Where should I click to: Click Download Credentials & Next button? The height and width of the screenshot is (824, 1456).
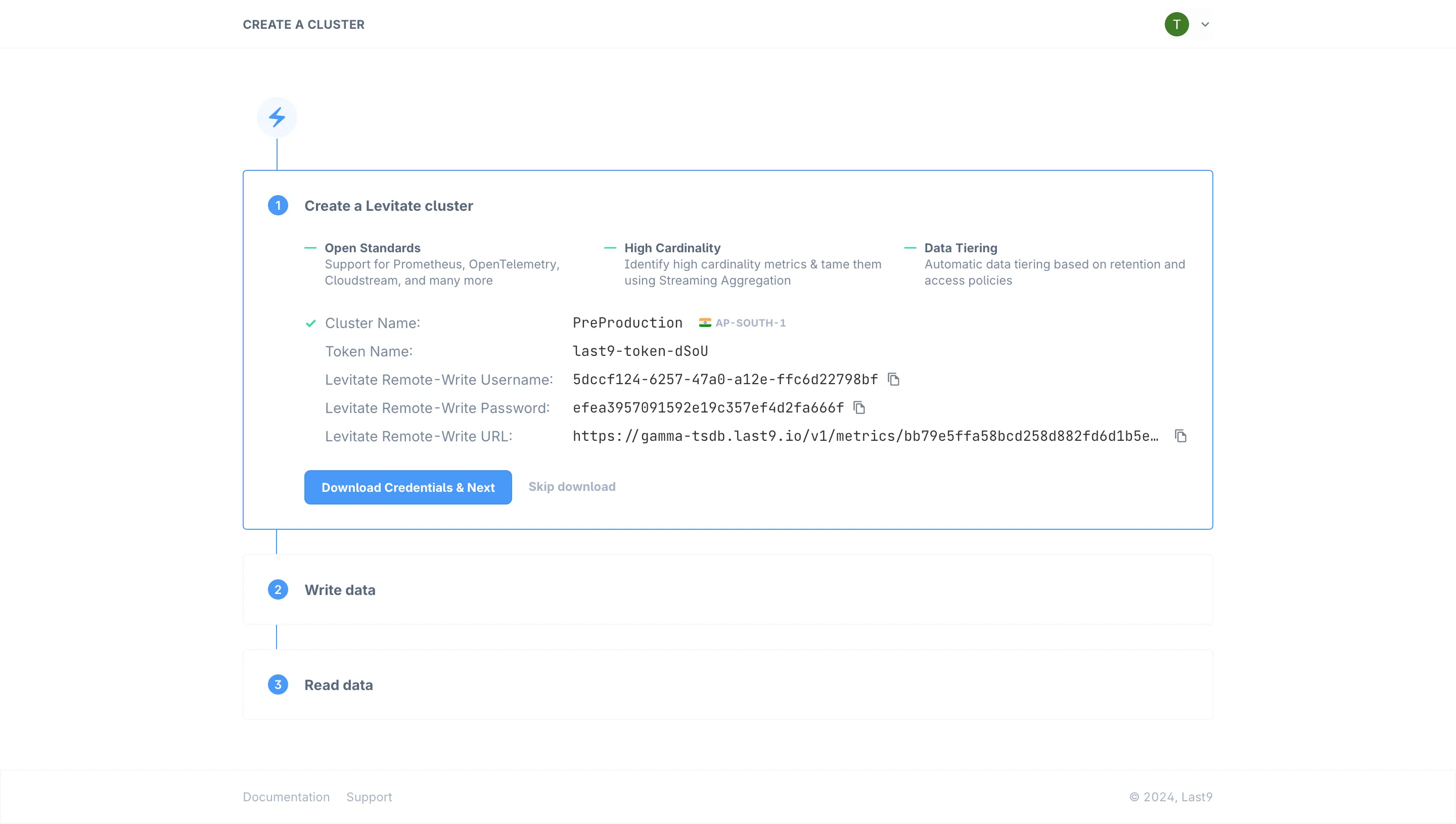(x=408, y=487)
